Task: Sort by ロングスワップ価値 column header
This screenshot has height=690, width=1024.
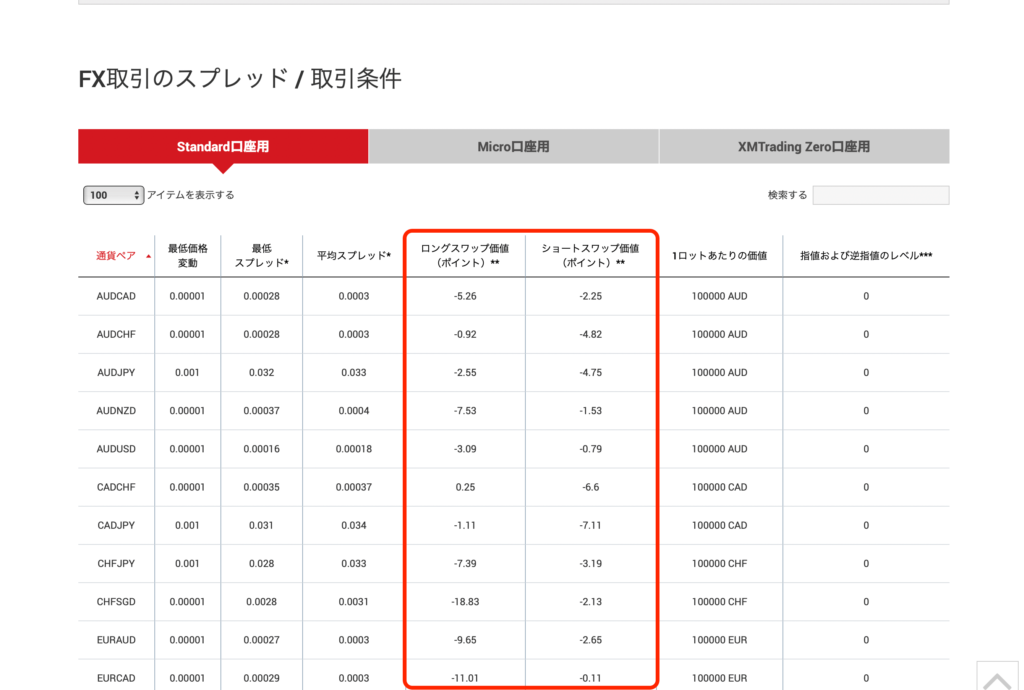Action: [x=465, y=255]
